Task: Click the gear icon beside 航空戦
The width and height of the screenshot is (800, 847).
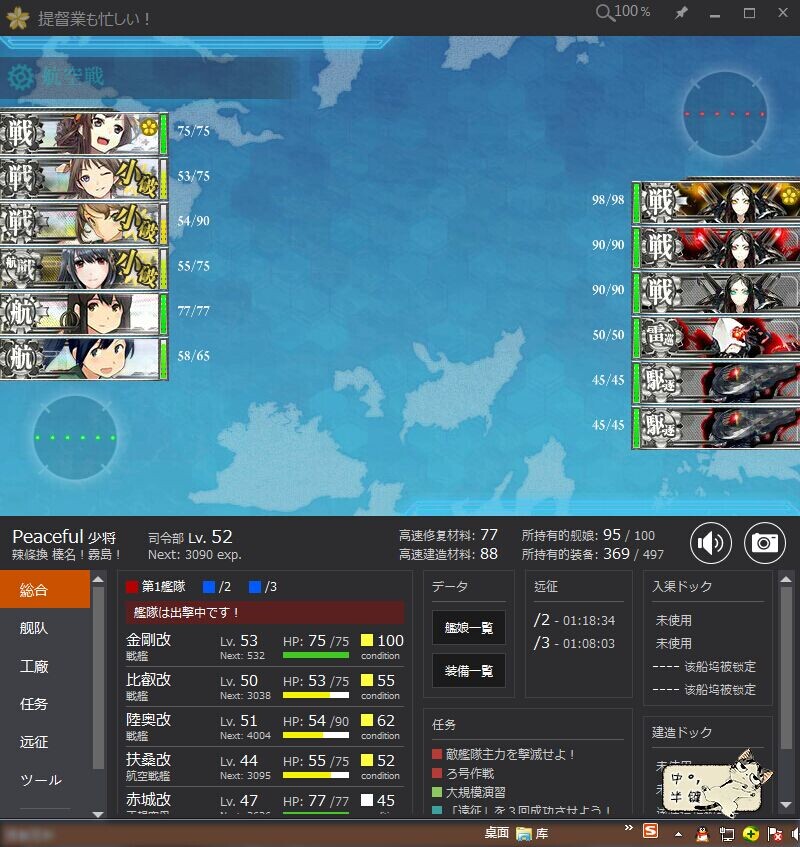Action: pos(21,78)
